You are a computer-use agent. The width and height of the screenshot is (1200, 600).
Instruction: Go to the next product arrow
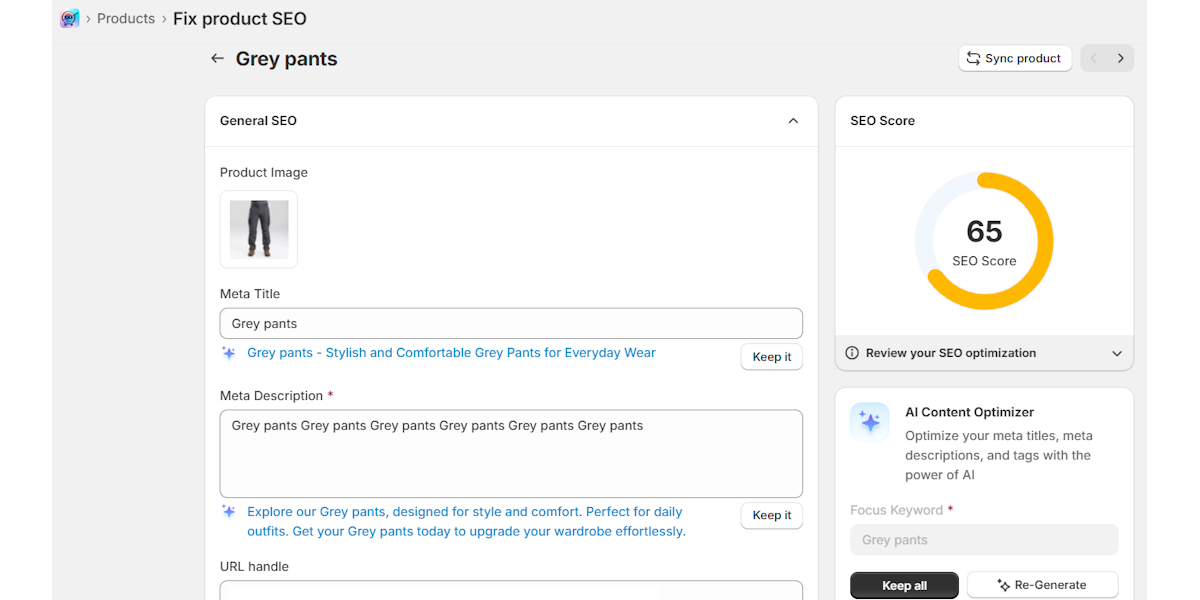point(1120,59)
